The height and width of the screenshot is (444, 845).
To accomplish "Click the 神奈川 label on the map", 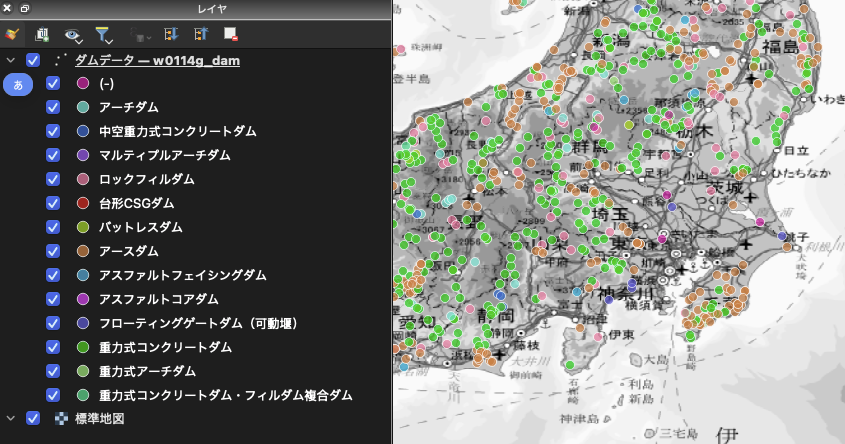I will [626, 294].
